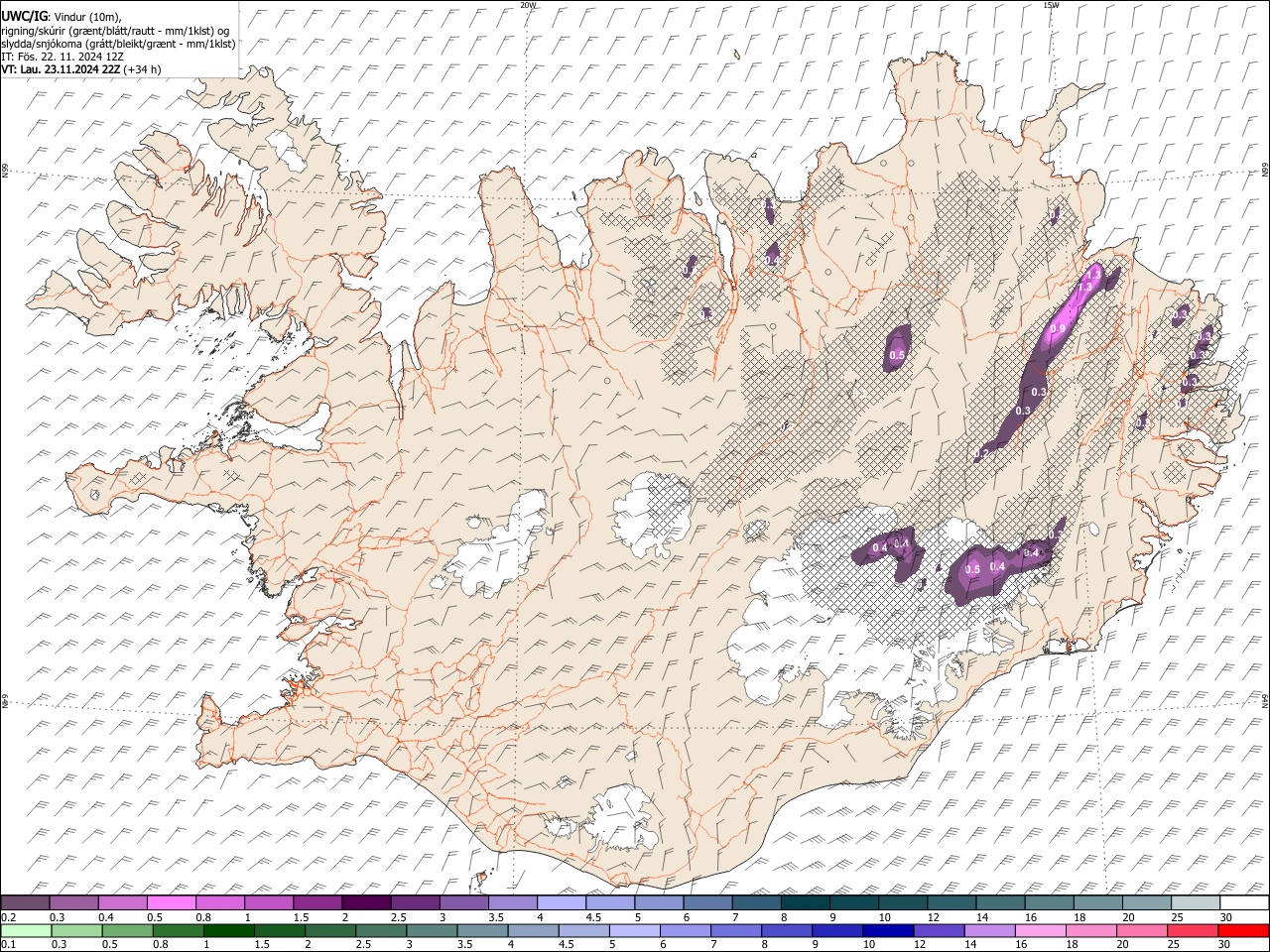
Task: Select rain scale darkest green swatch at 1
Action: coord(228,930)
